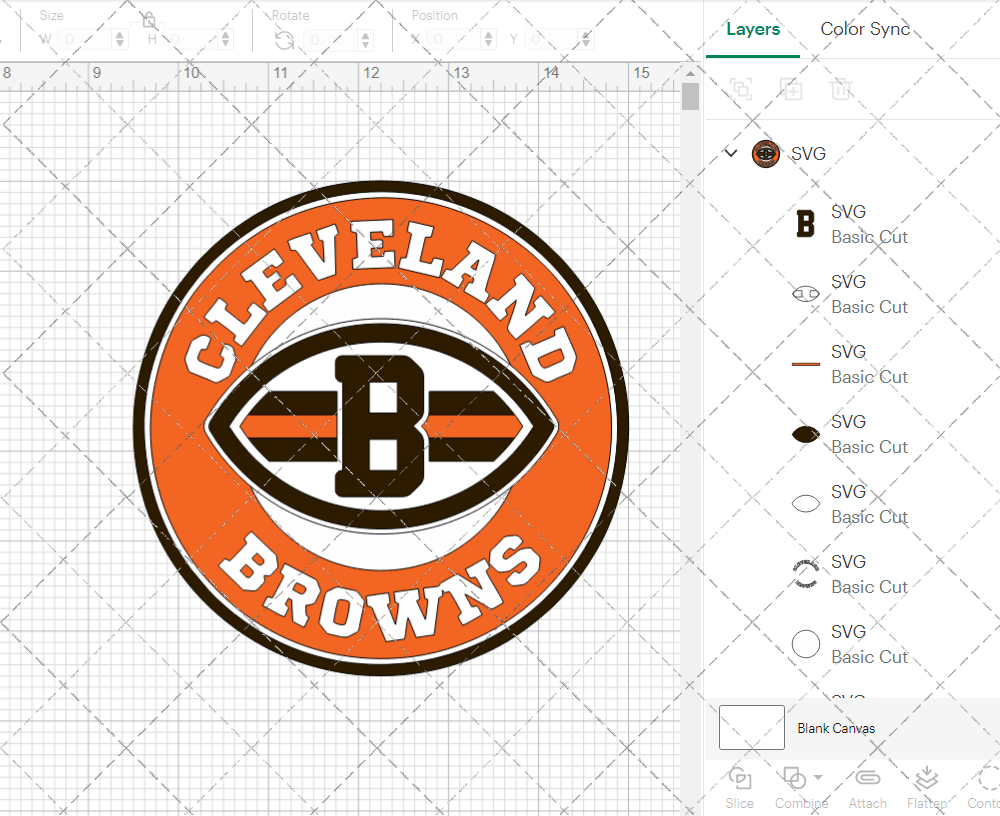Select the Cleveland Browns text layer
1000x816 pixels.
tap(805, 574)
